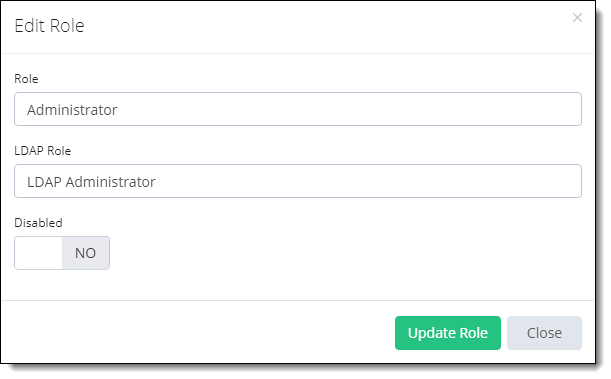Toggle the Disabled switch
This screenshot has width=611, height=379.
(62, 253)
